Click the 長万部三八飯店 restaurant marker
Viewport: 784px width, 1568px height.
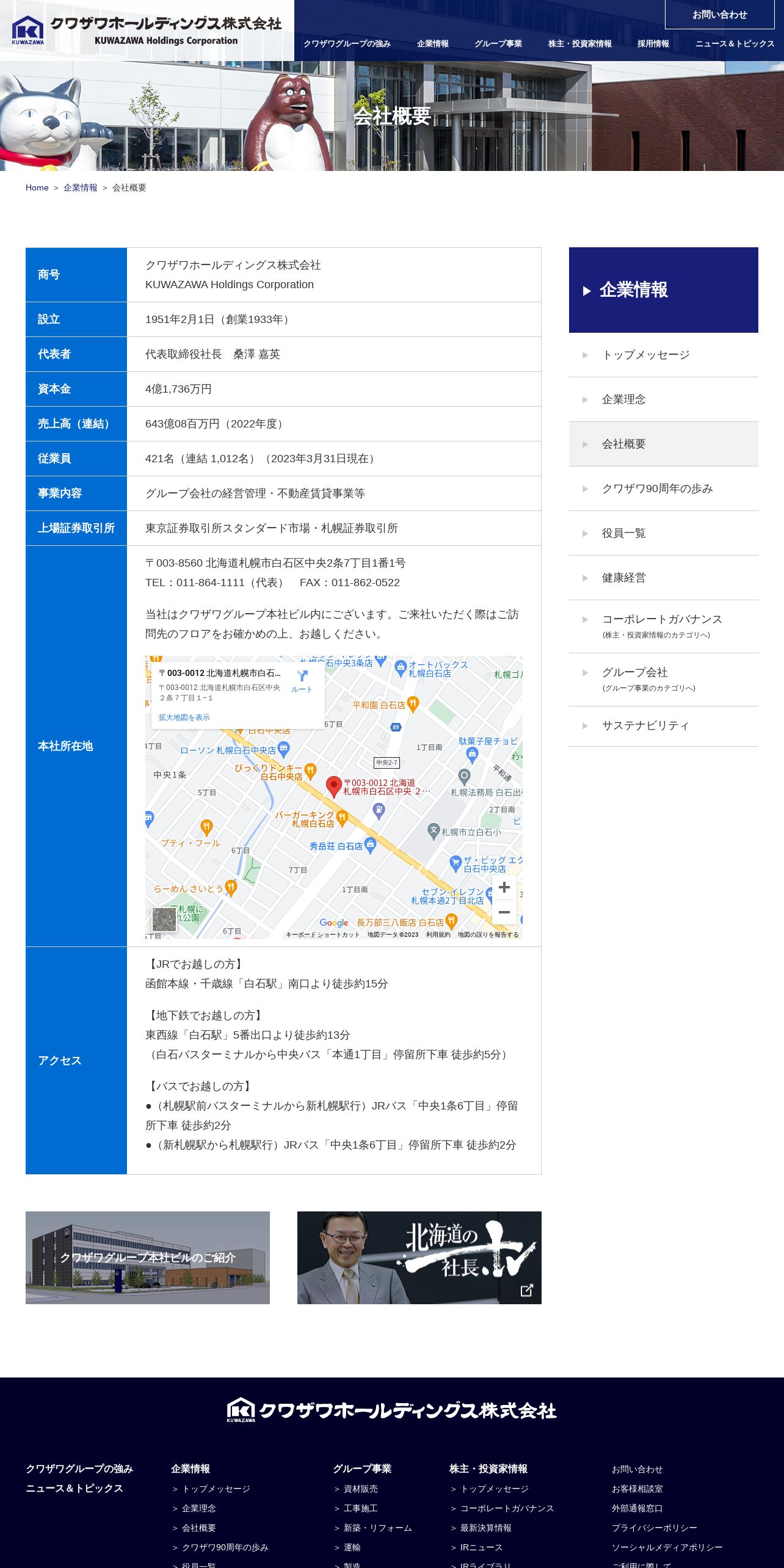451,921
